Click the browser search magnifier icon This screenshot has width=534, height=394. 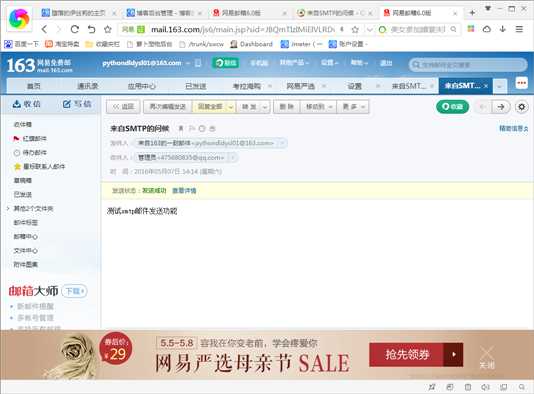click(453, 29)
